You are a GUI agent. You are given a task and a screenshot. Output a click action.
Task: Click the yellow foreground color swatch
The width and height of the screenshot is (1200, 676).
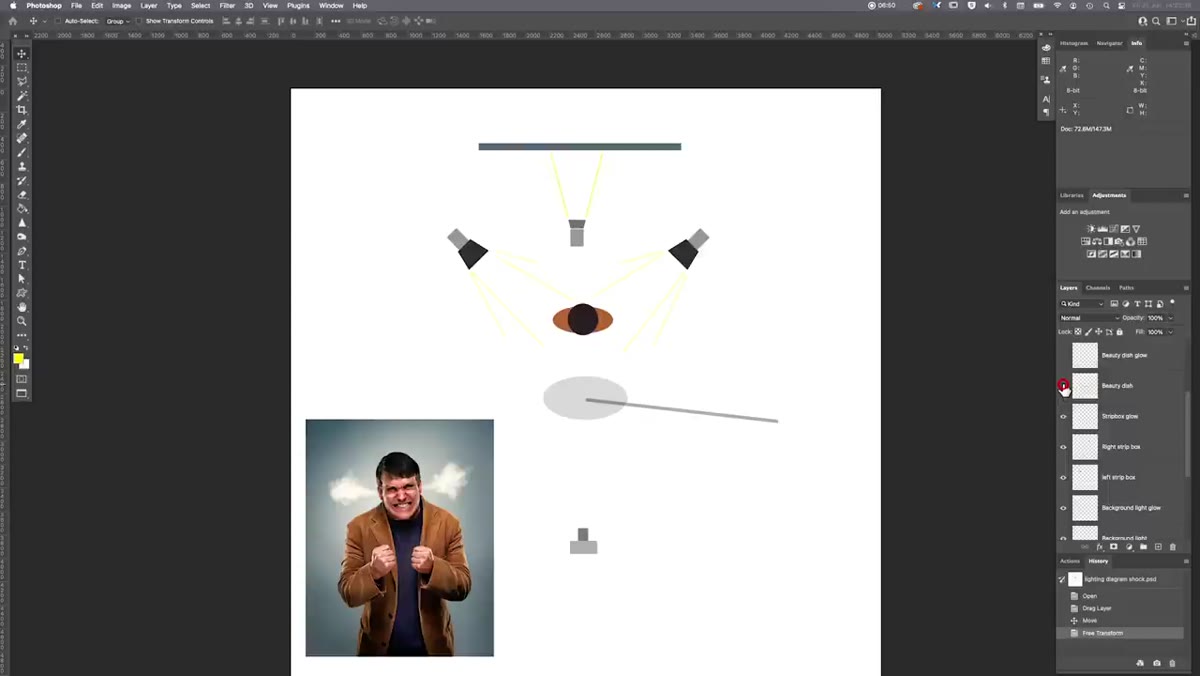pos(18,358)
